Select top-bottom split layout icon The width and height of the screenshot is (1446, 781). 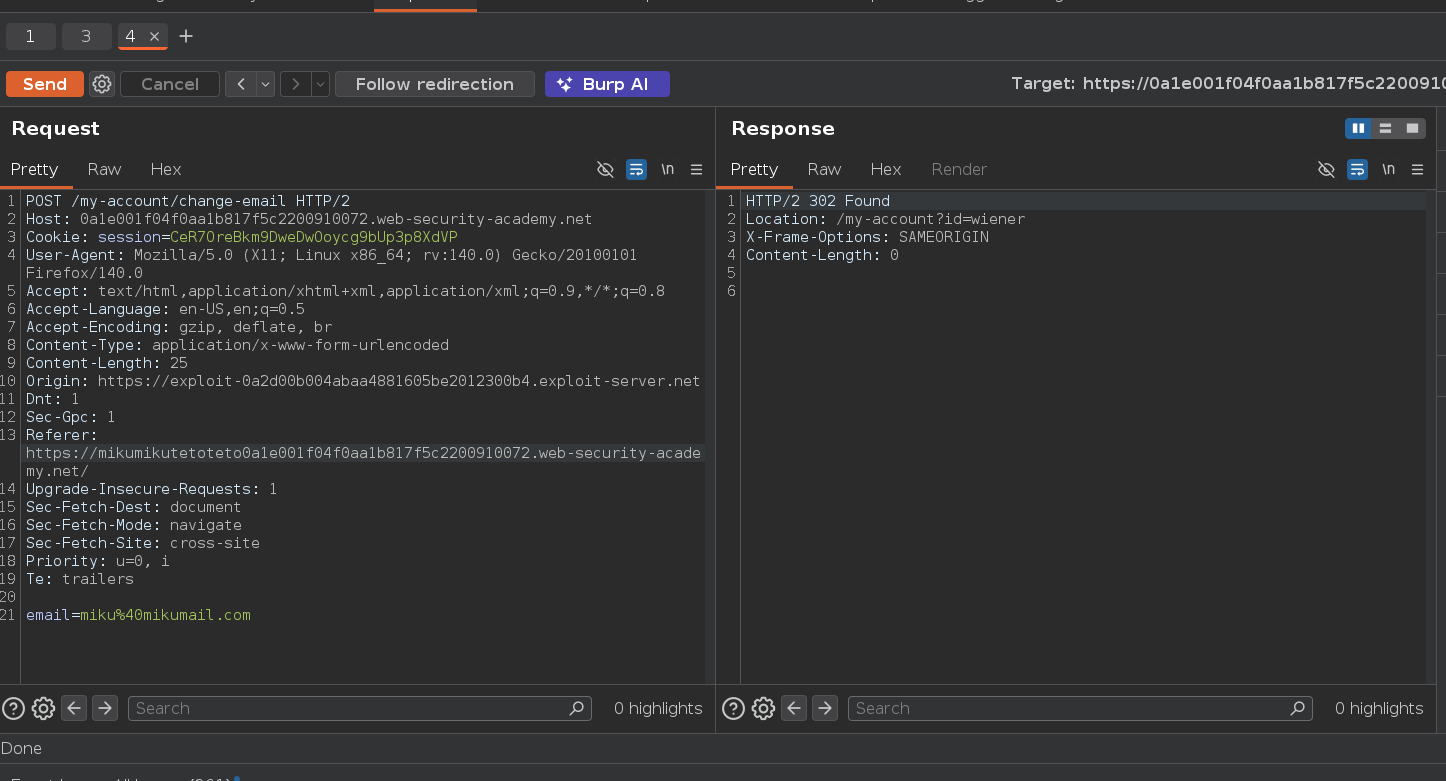(1385, 128)
